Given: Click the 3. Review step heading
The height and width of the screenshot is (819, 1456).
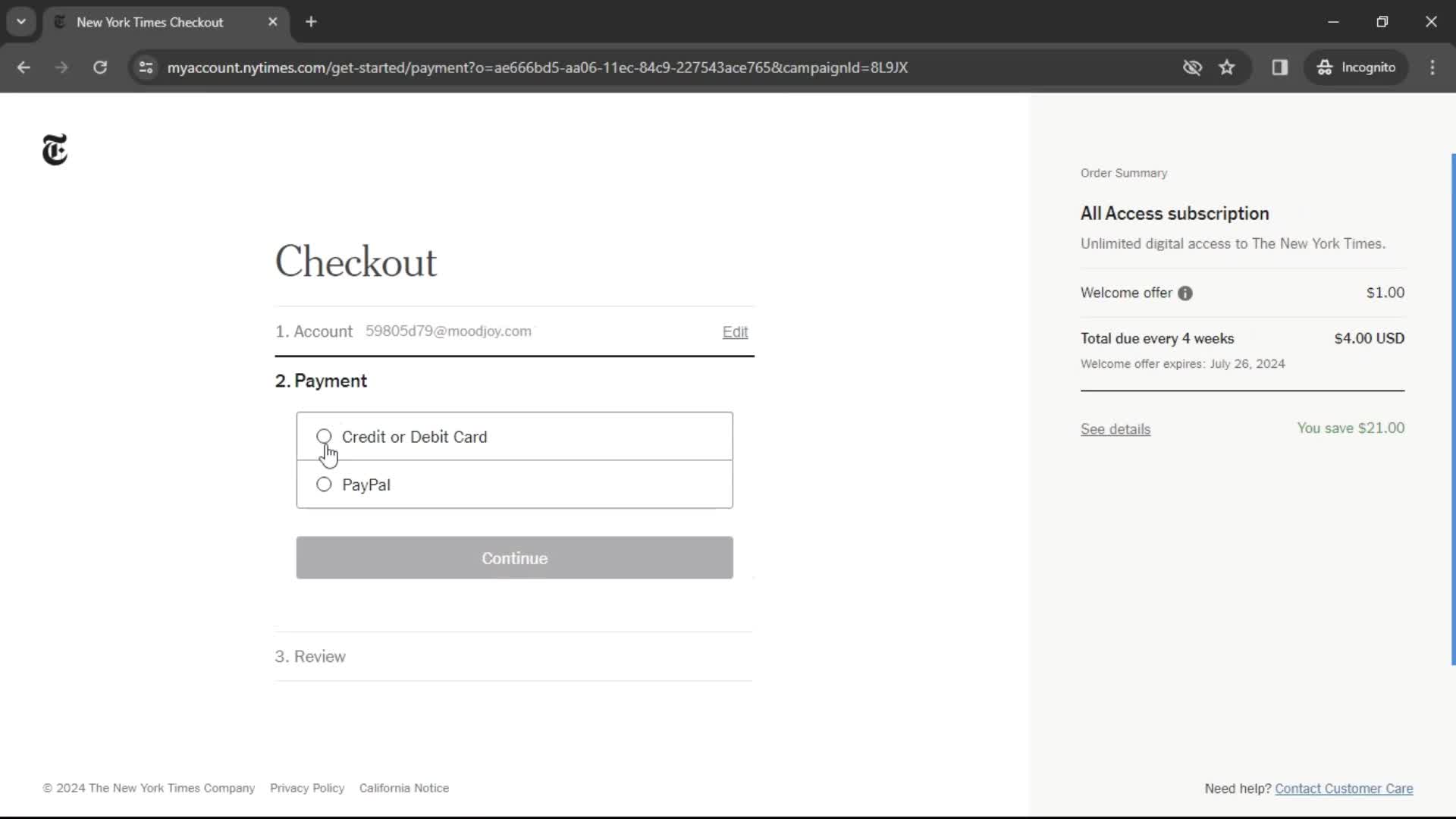Looking at the screenshot, I should 310,657.
